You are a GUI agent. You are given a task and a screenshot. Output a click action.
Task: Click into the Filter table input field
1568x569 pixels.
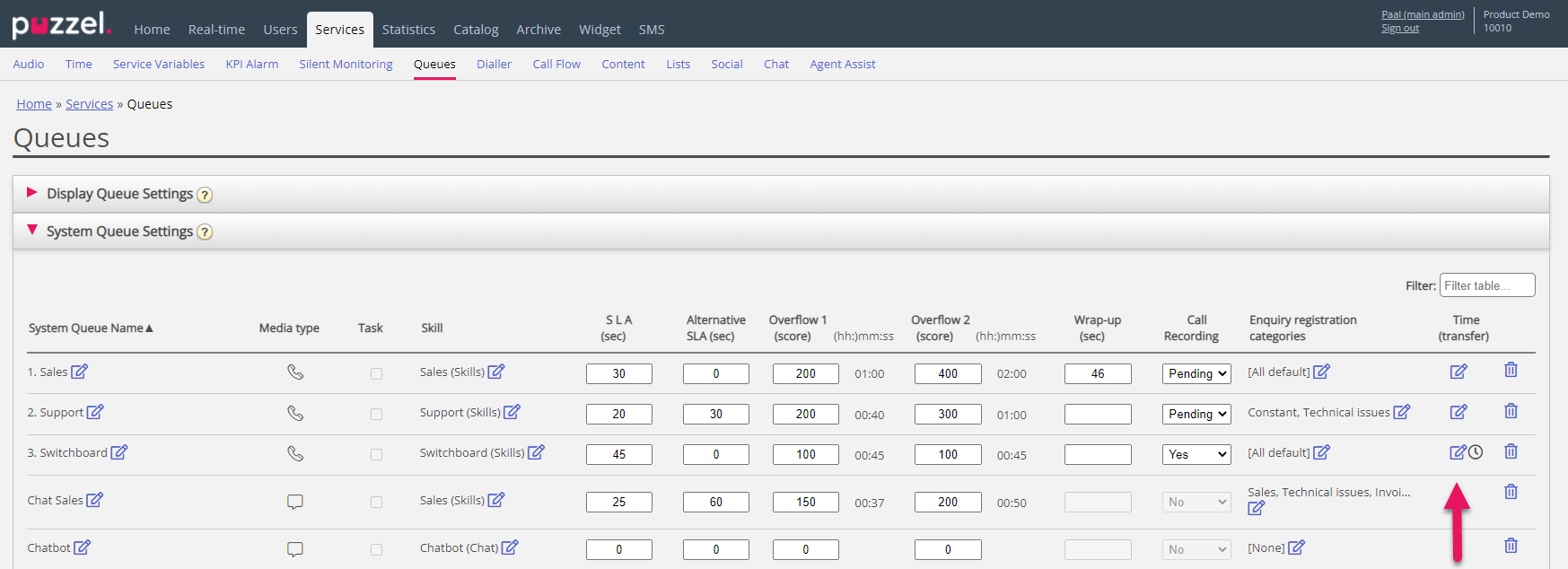(x=1486, y=285)
